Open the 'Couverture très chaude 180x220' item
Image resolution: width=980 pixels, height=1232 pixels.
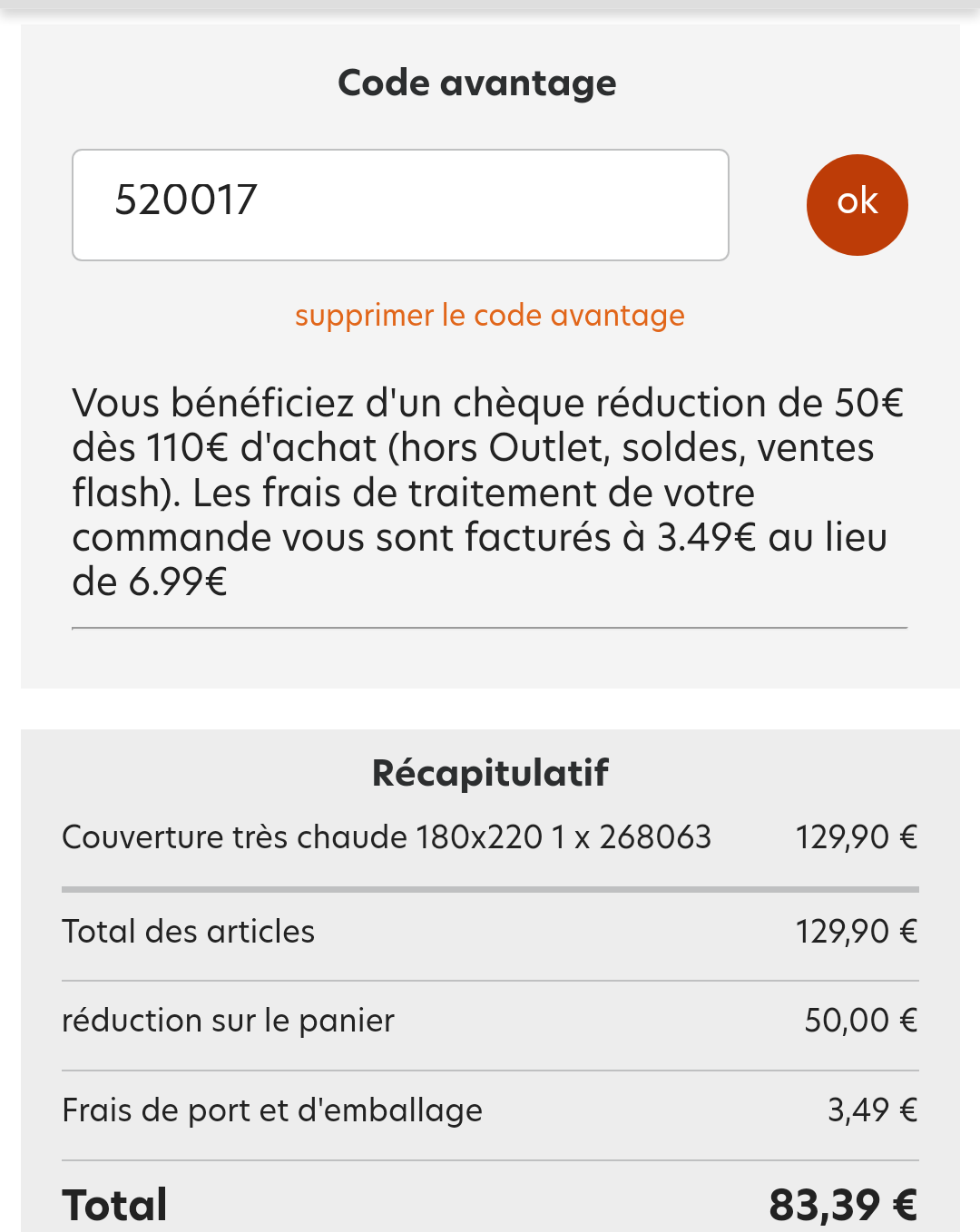click(301, 837)
